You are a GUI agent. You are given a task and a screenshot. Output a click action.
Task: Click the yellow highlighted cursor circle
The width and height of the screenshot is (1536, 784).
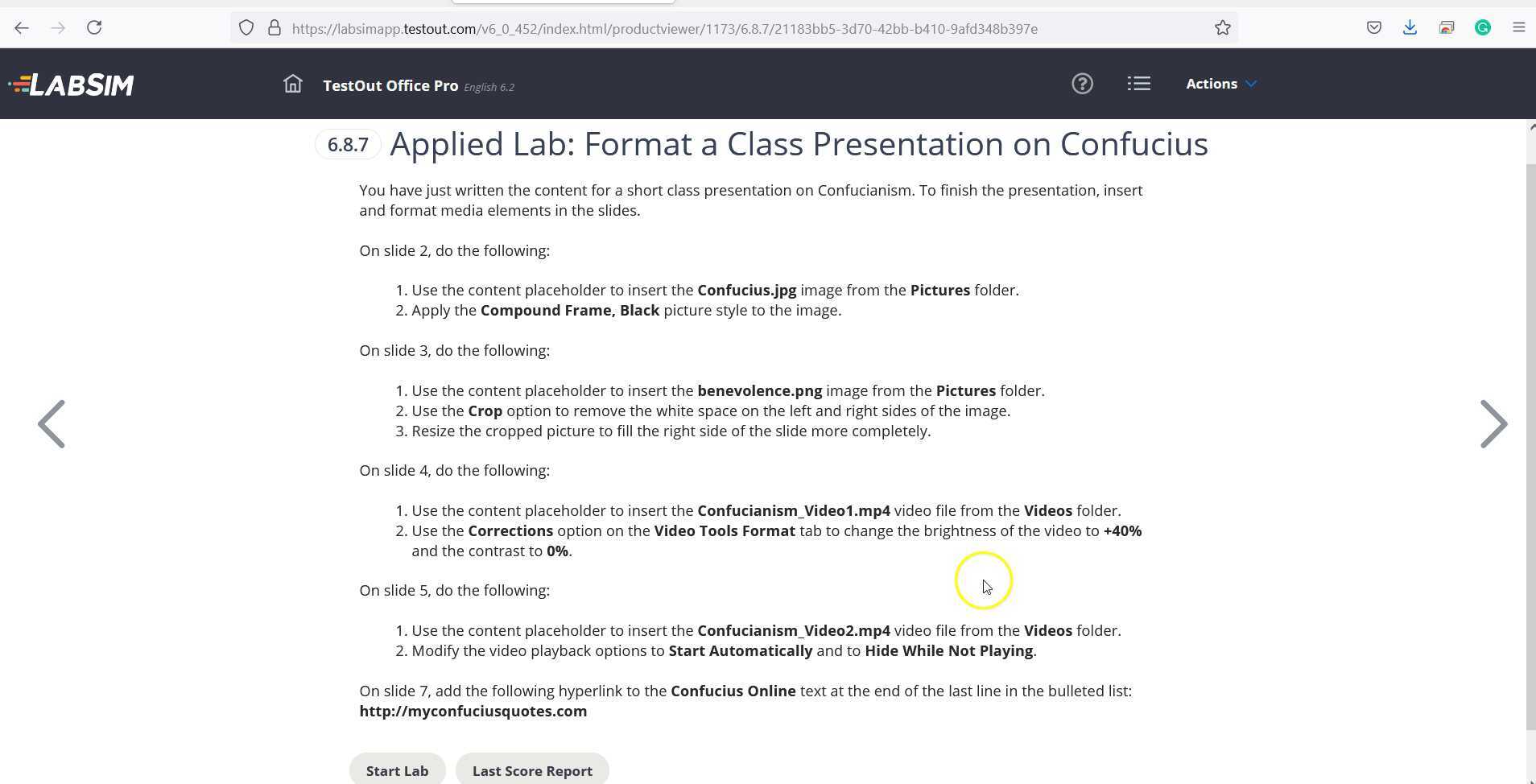pyautogui.click(x=983, y=580)
